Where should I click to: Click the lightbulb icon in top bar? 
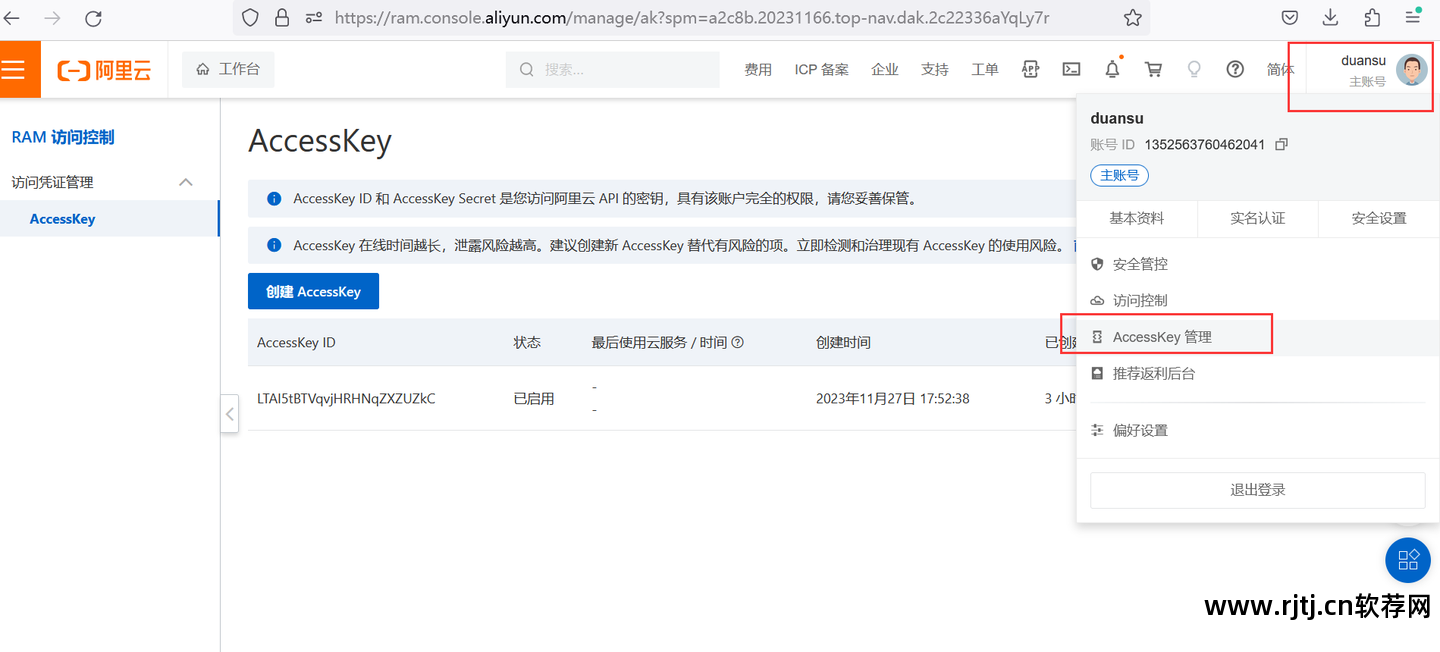tap(1194, 69)
